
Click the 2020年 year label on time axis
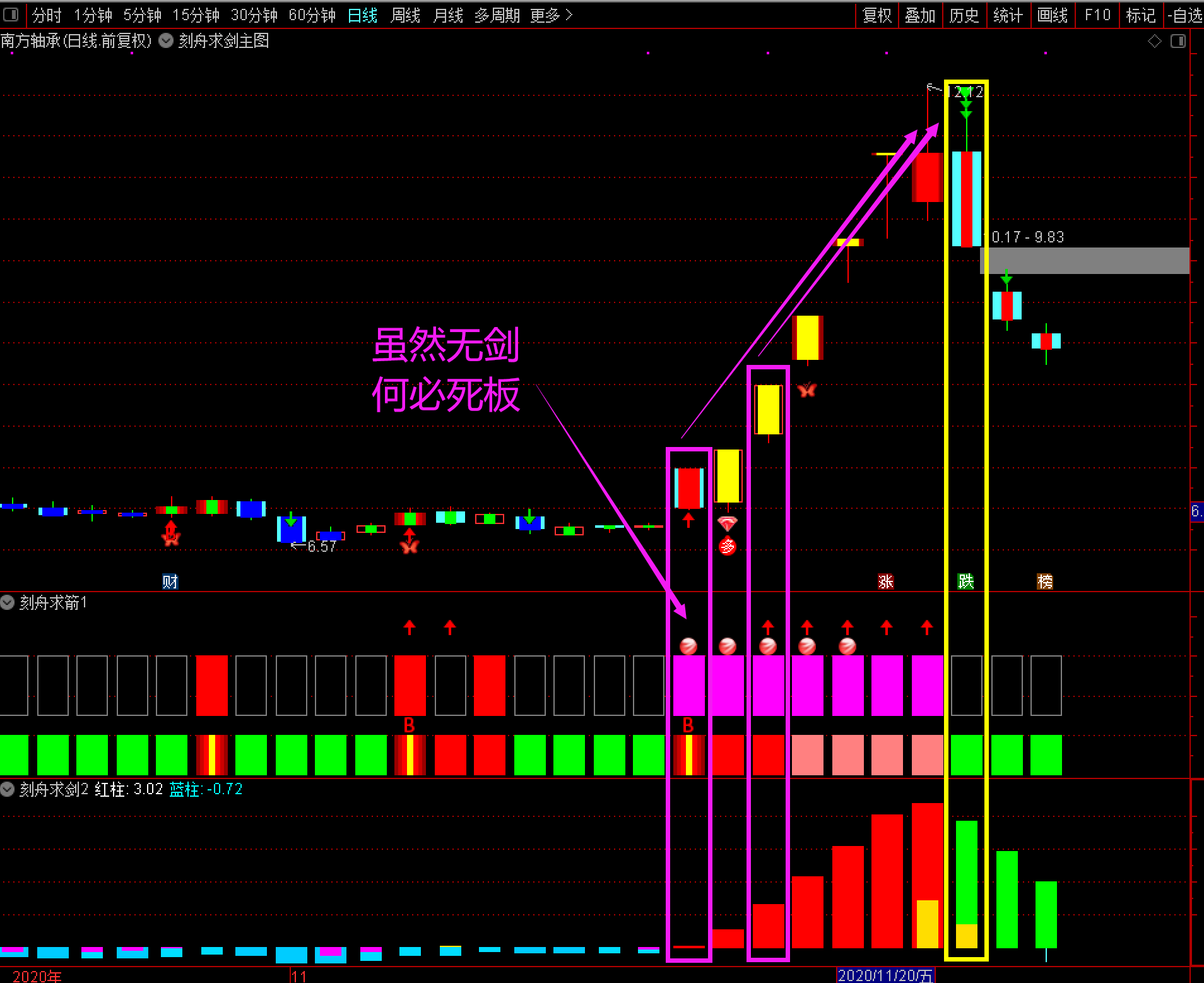pos(37,976)
